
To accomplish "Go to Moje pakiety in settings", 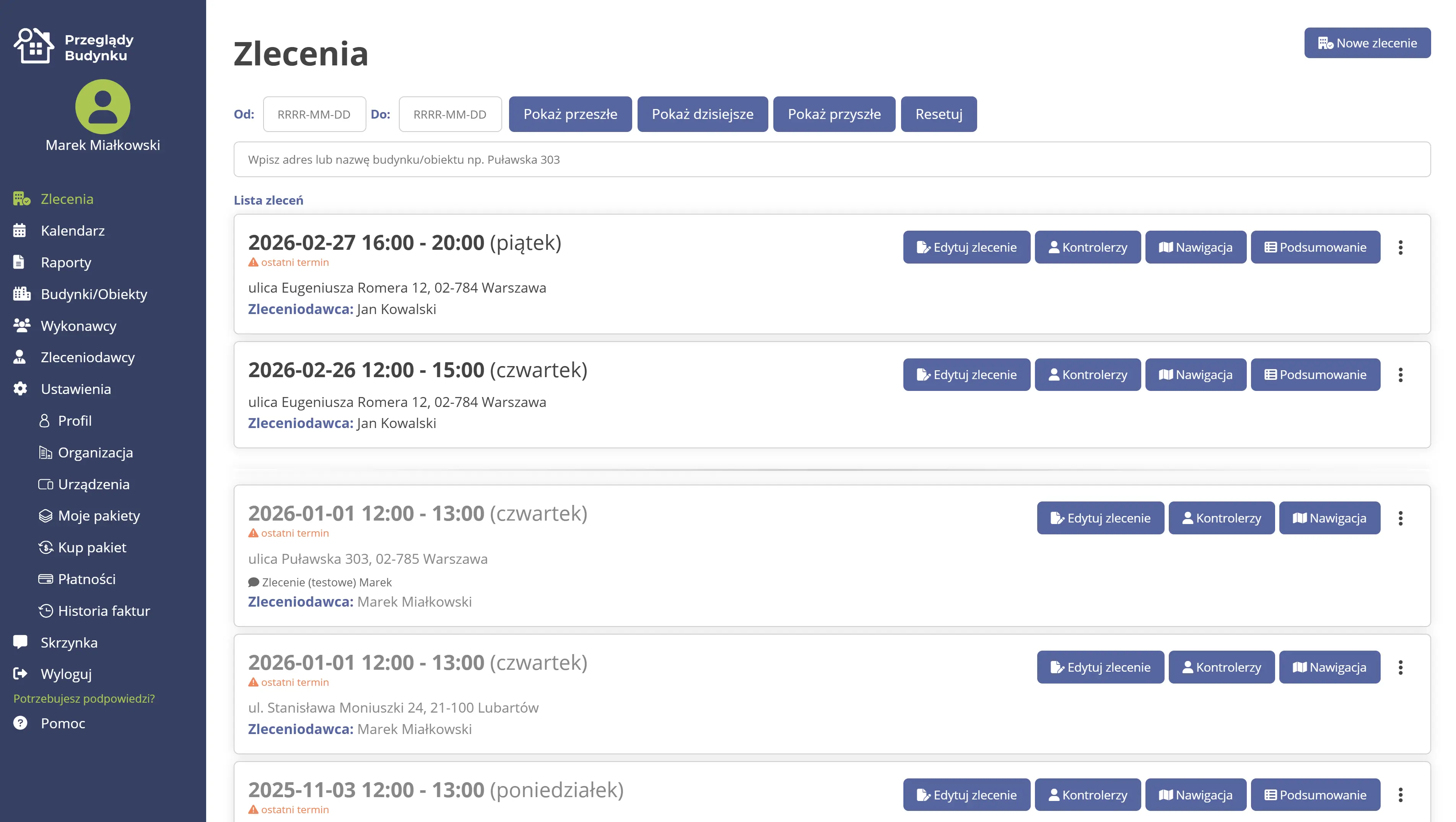I will (x=99, y=516).
